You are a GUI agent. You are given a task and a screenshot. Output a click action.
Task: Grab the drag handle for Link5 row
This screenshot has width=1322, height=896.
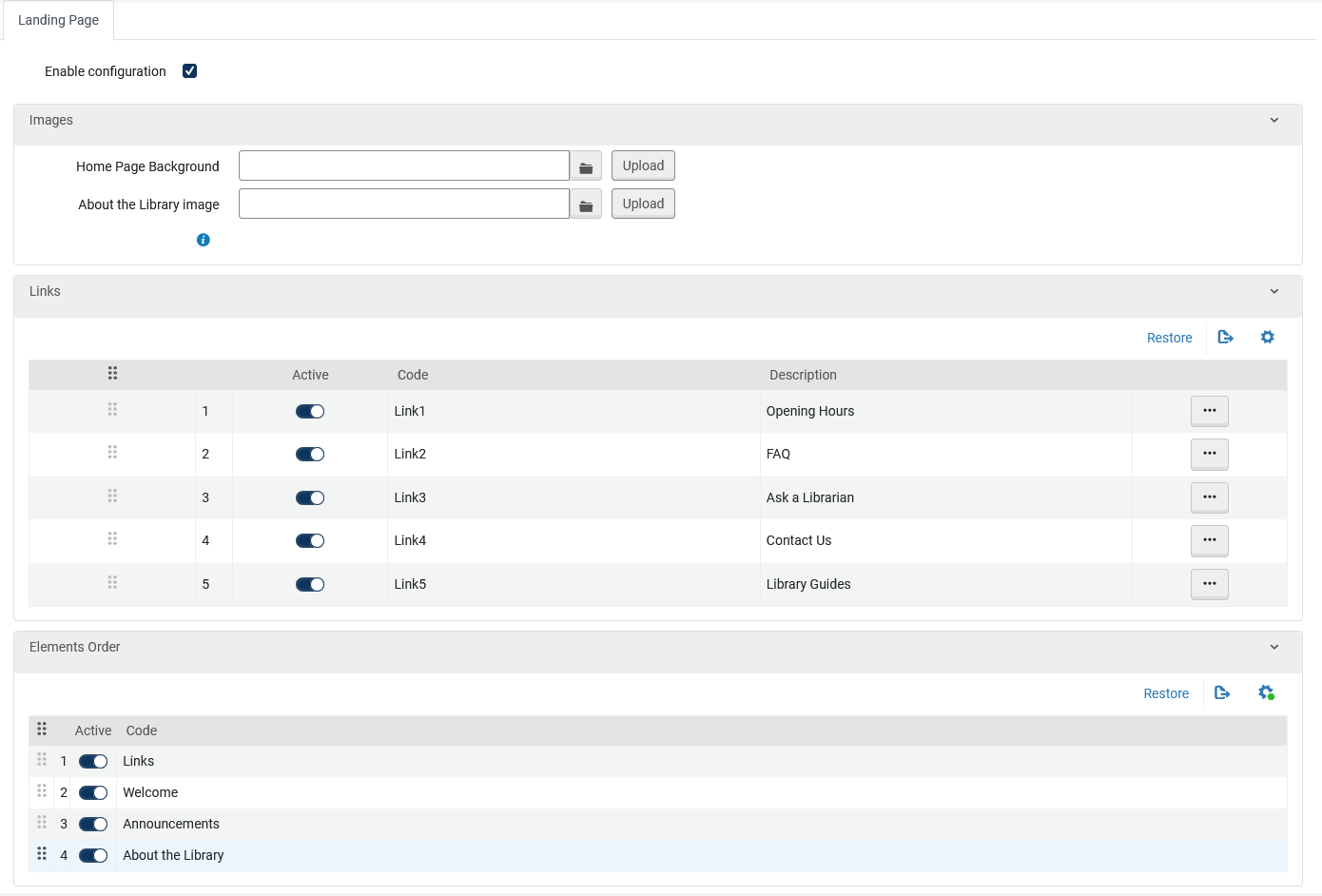click(x=112, y=582)
